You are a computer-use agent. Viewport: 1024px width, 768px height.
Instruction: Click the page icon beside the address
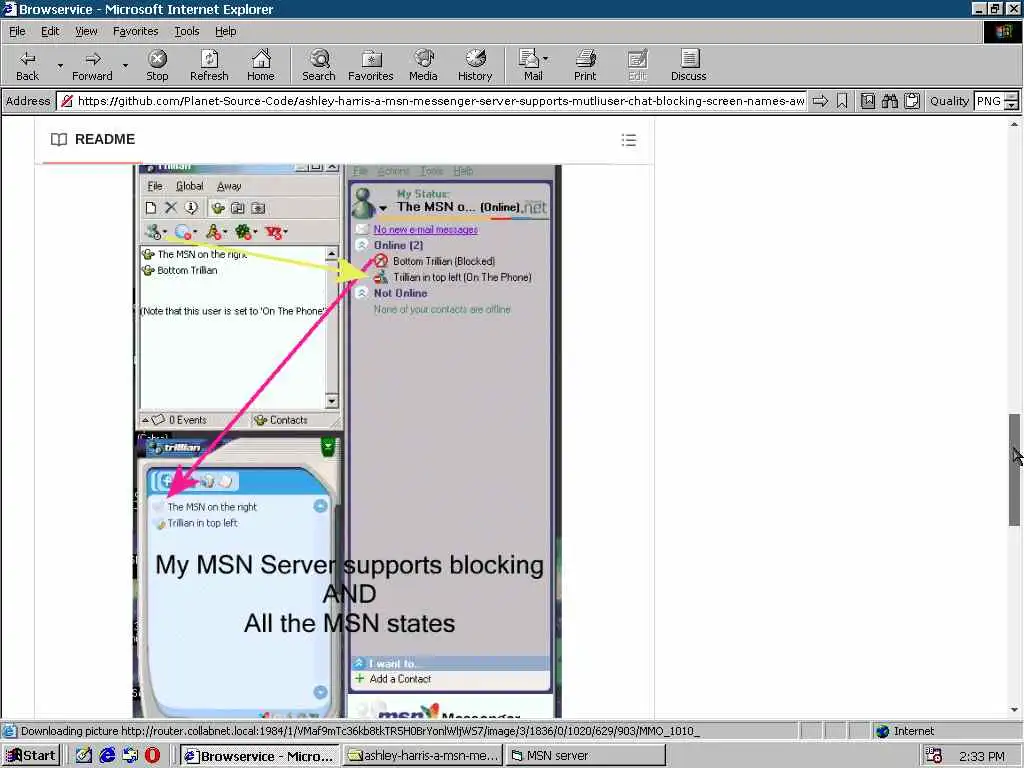(x=66, y=101)
